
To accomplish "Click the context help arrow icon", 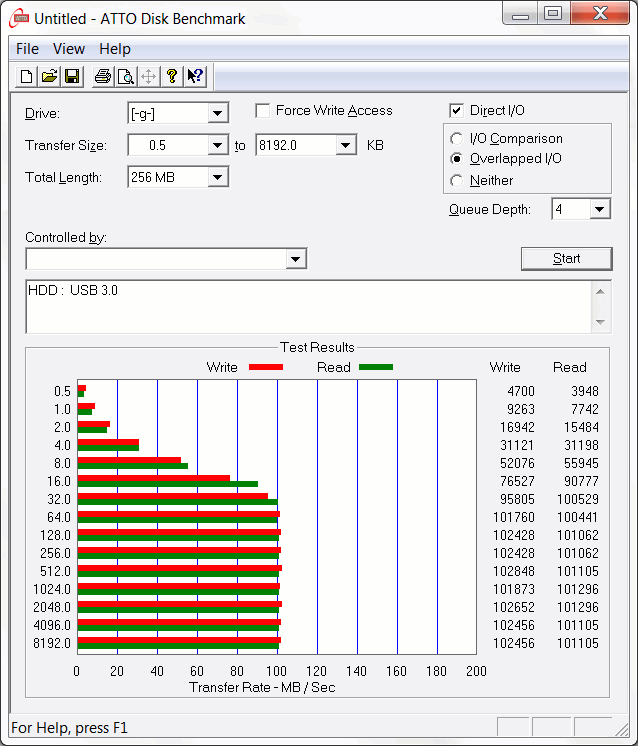I will pos(195,76).
